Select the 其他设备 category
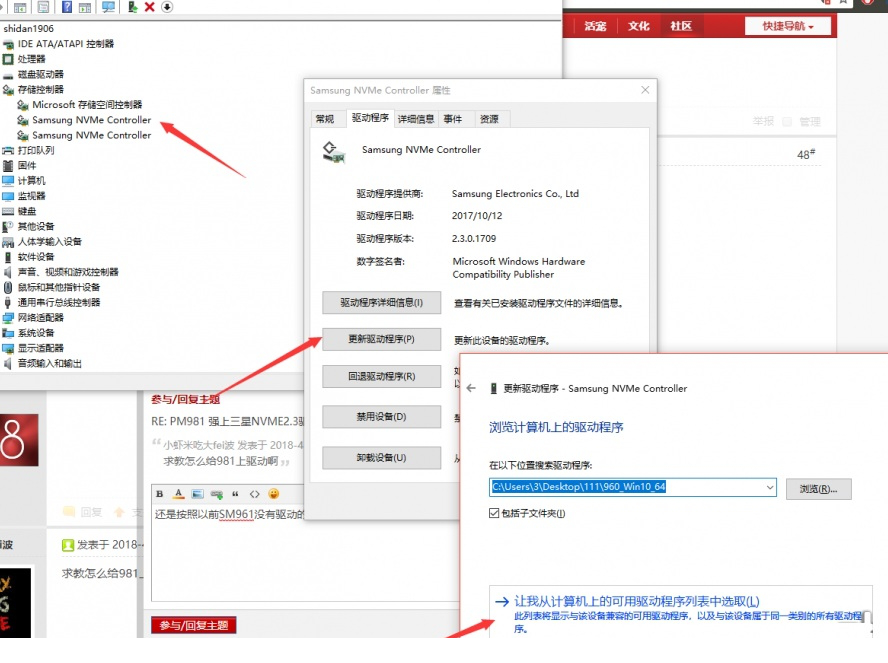Viewport: 888px width, 663px height. click(x=36, y=226)
